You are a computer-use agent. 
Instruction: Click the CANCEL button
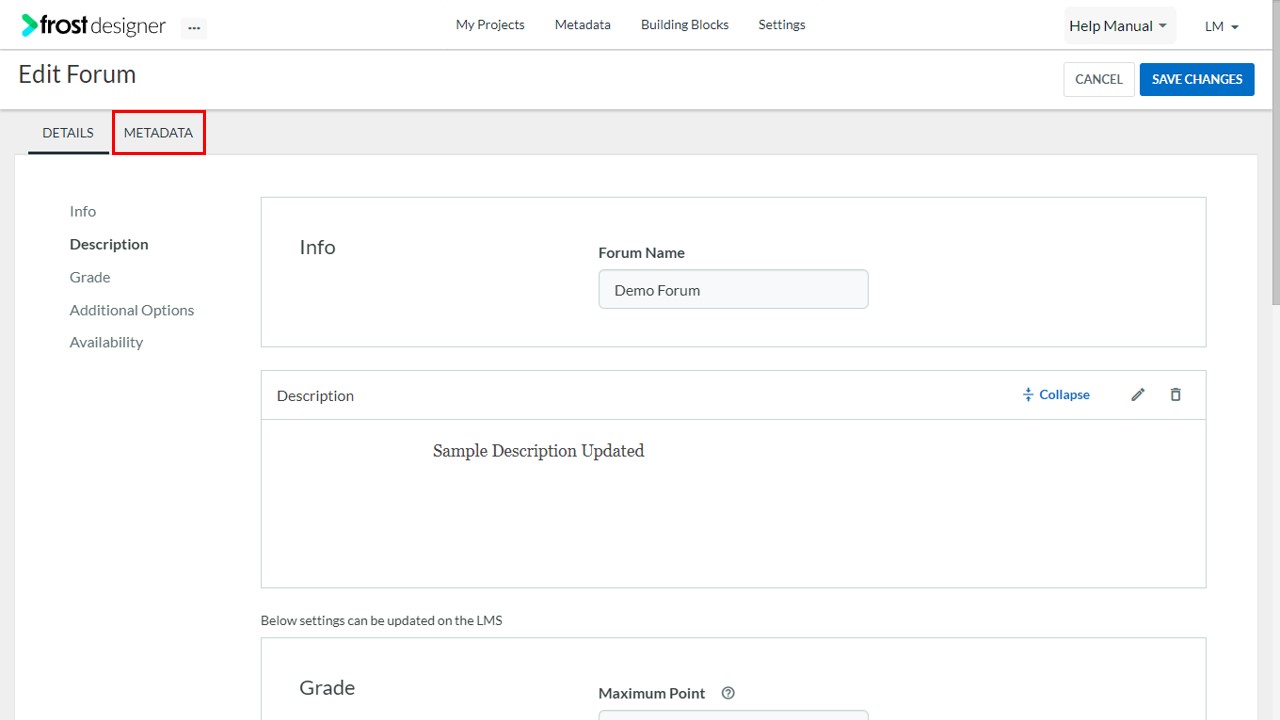[1099, 79]
